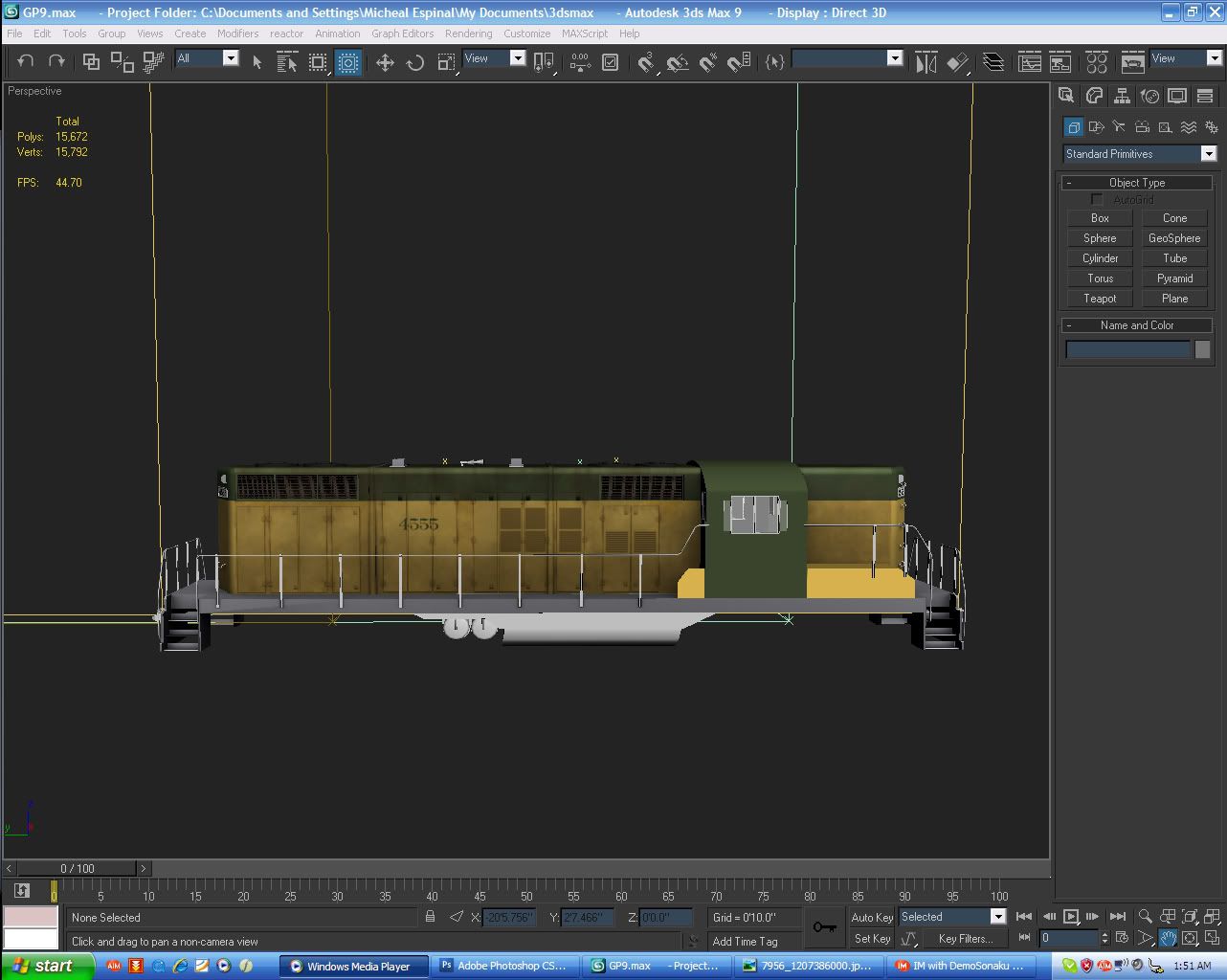This screenshot has width=1227, height=980.
Task: Select the Select and Rotate tool
Action: [415, 61]
